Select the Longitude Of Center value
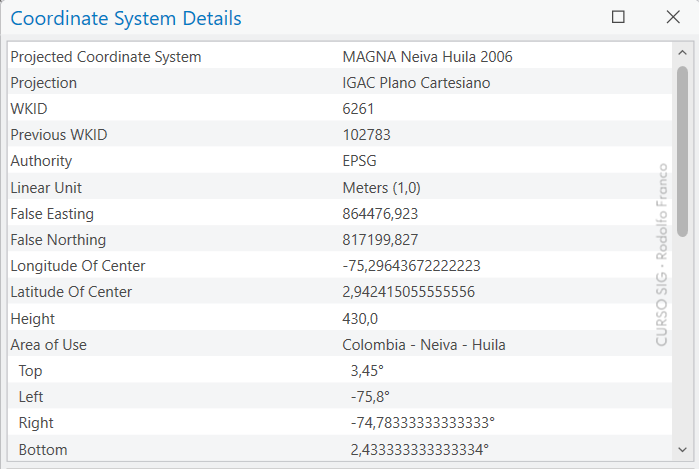This screenshot has width=699, height=469. 411,266
